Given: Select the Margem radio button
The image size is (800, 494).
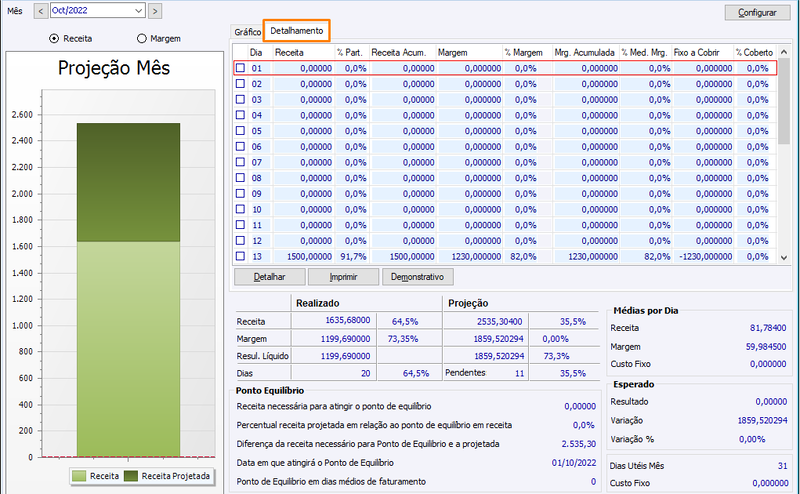Looking at the screenshot, I should (x=142, y=38).
